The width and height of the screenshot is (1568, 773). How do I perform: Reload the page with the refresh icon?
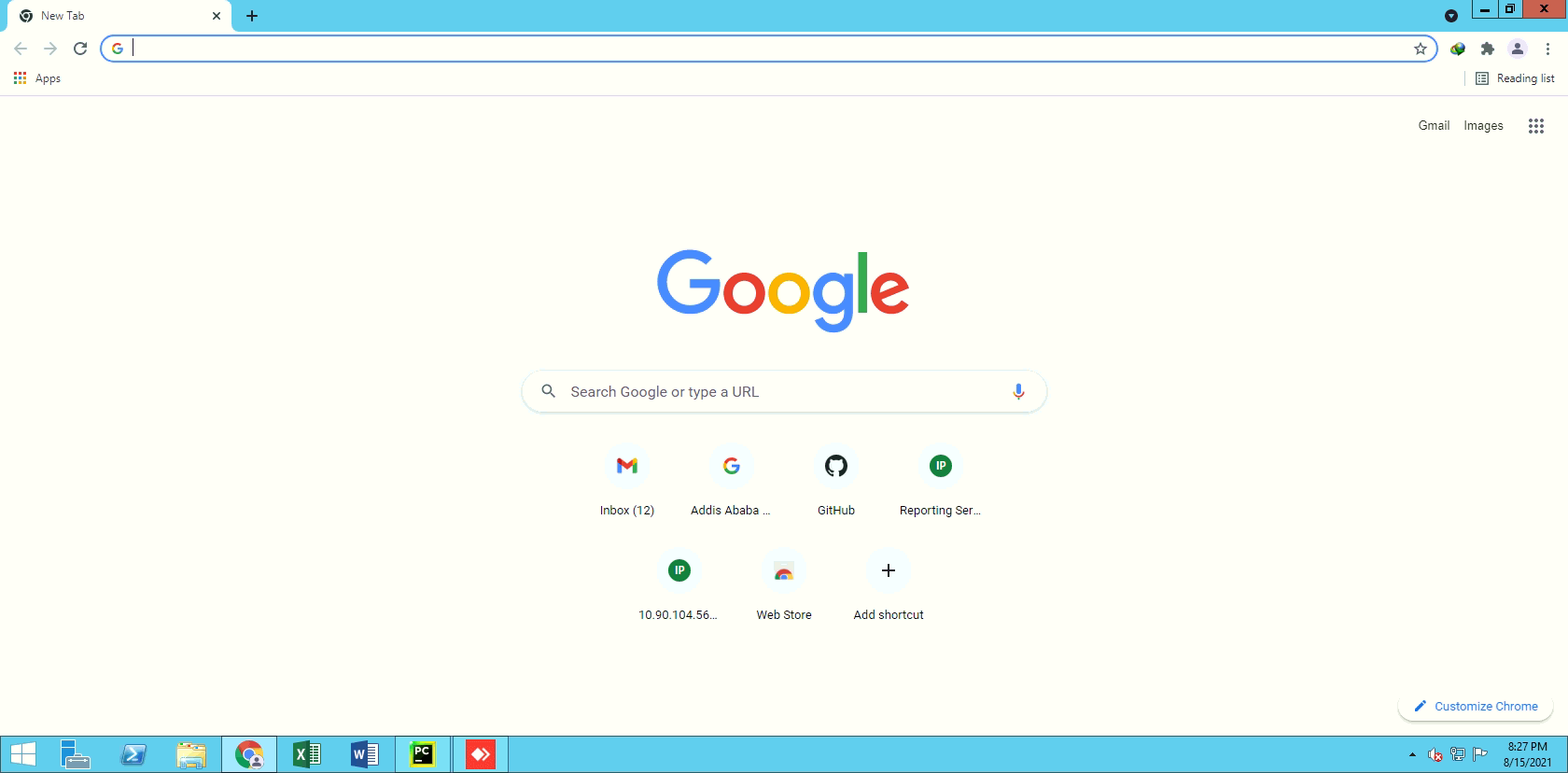(x=80, y=49)
